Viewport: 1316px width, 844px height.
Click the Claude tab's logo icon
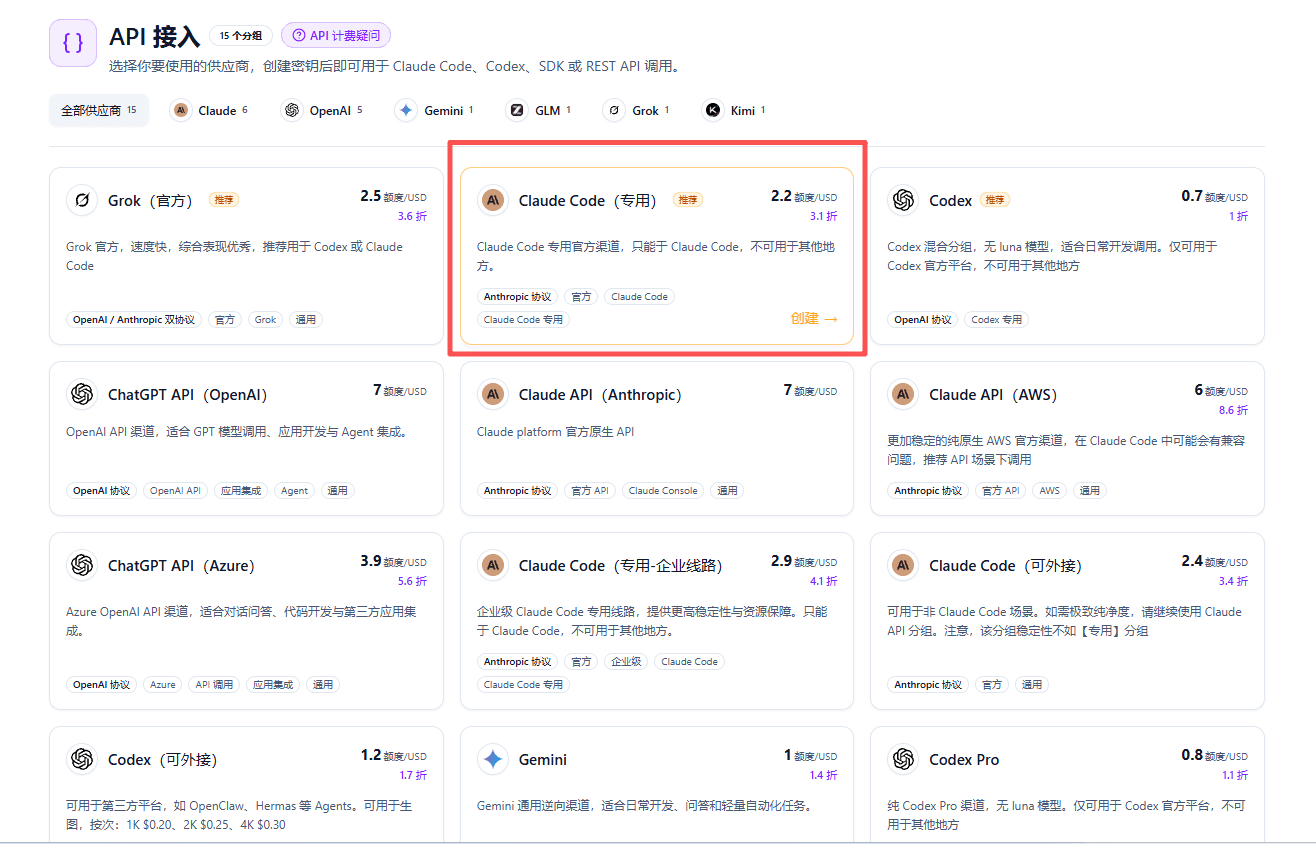point(181,110)
